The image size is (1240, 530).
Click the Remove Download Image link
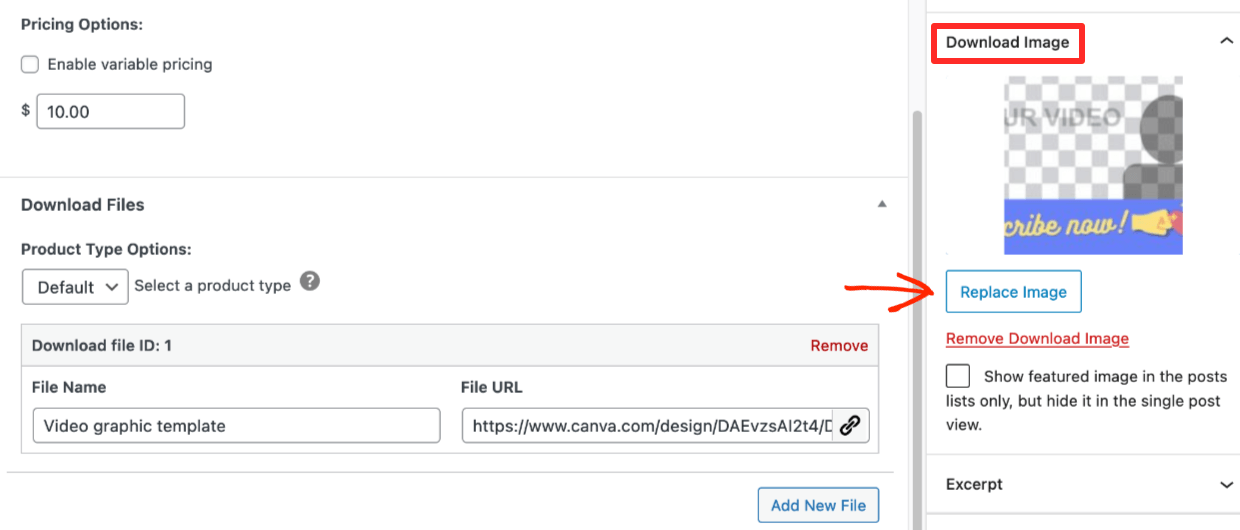click(1037, 338)
